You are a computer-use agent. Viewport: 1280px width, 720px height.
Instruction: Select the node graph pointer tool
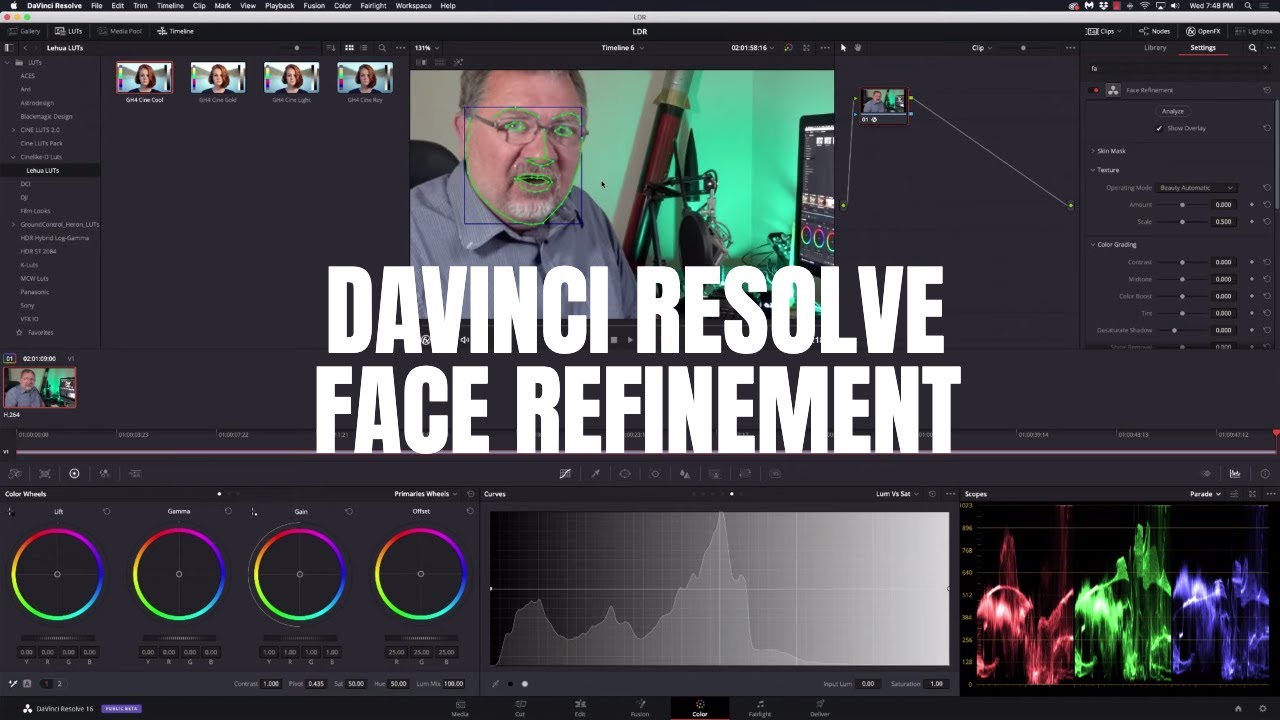(843, 47)
